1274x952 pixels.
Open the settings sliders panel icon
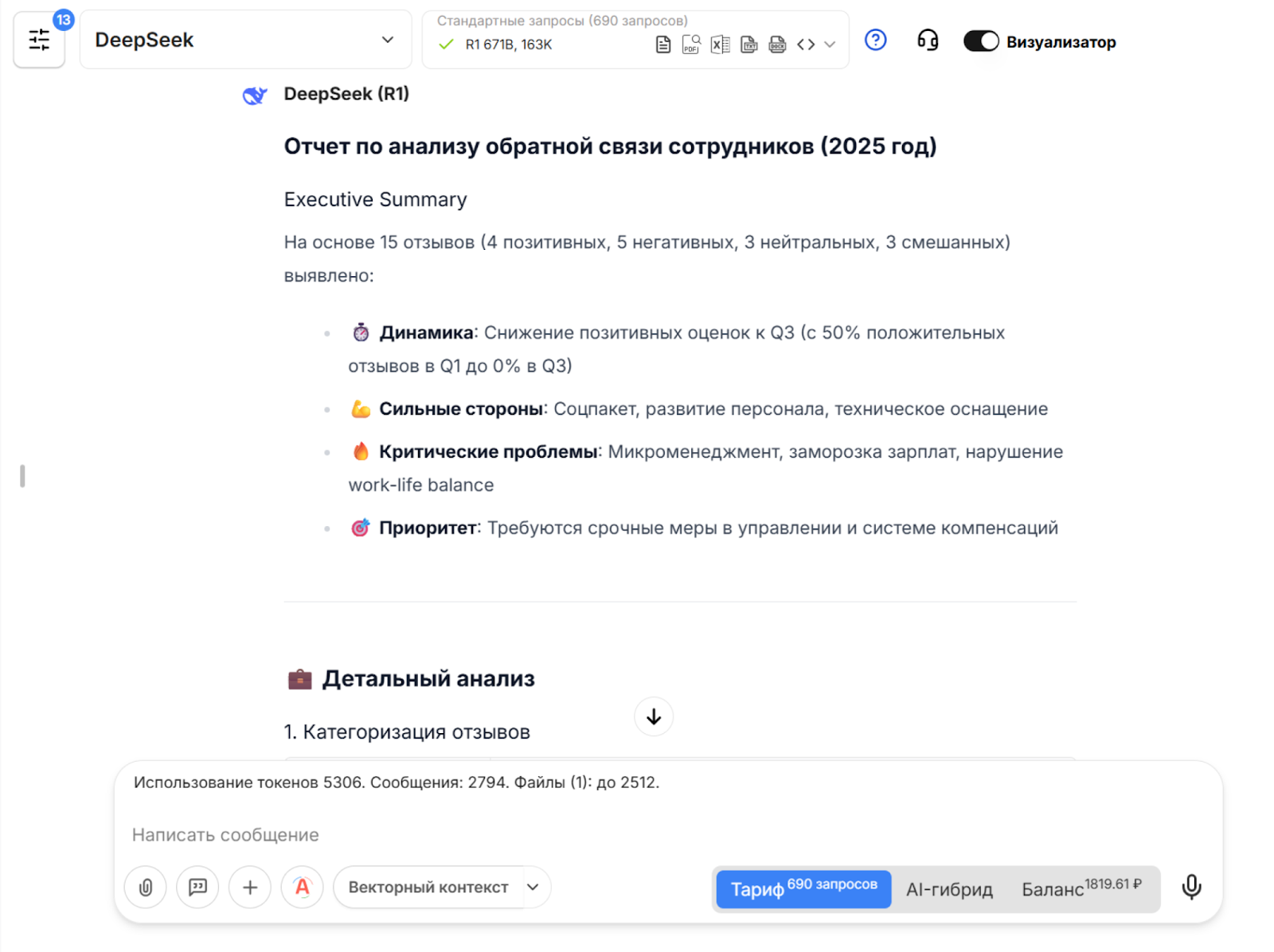39,40
